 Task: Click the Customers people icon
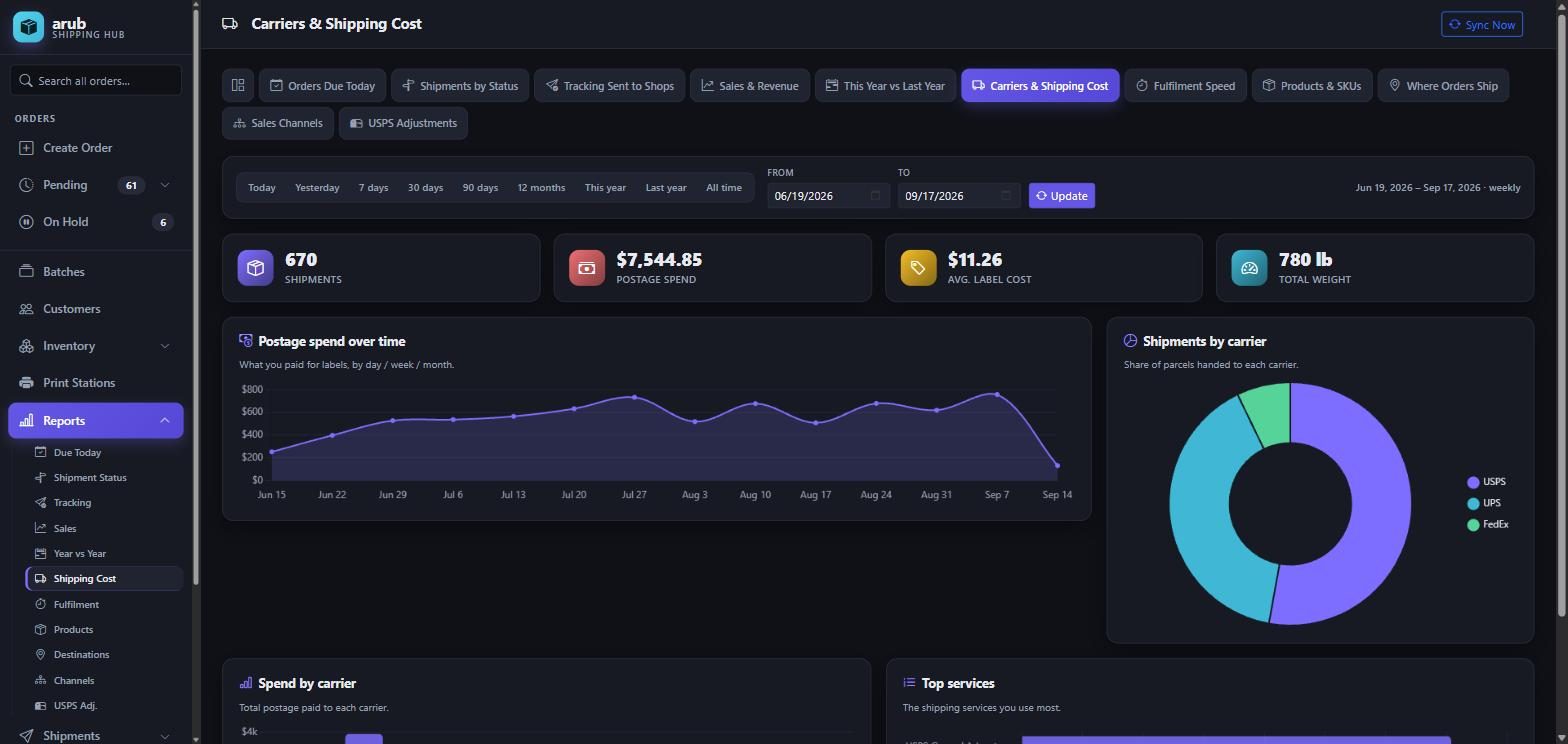click(x=26, y=309)
